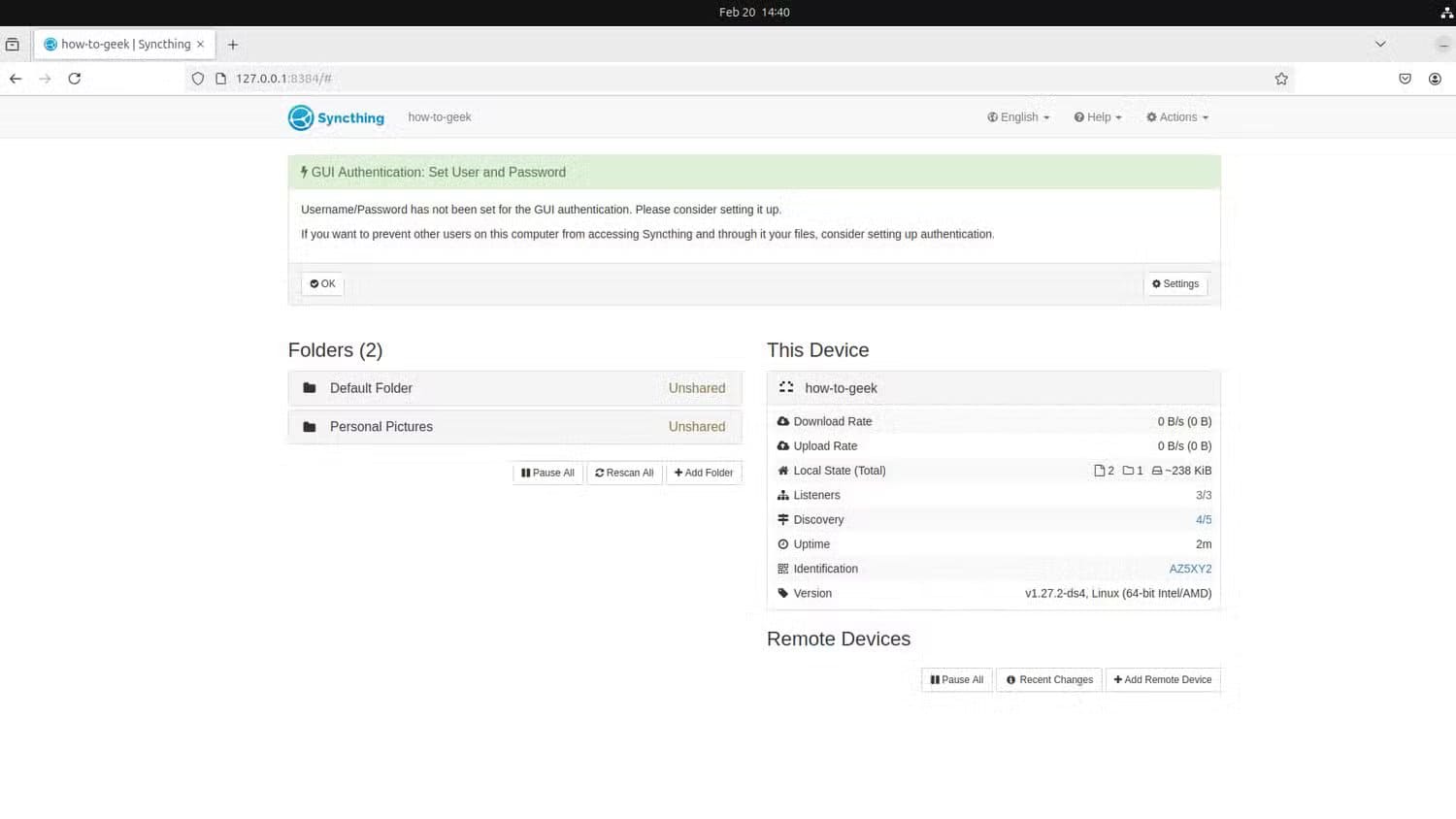Expand the Default Folder panel
Viewport: 1456px width, 819px height.
(514, 388)
